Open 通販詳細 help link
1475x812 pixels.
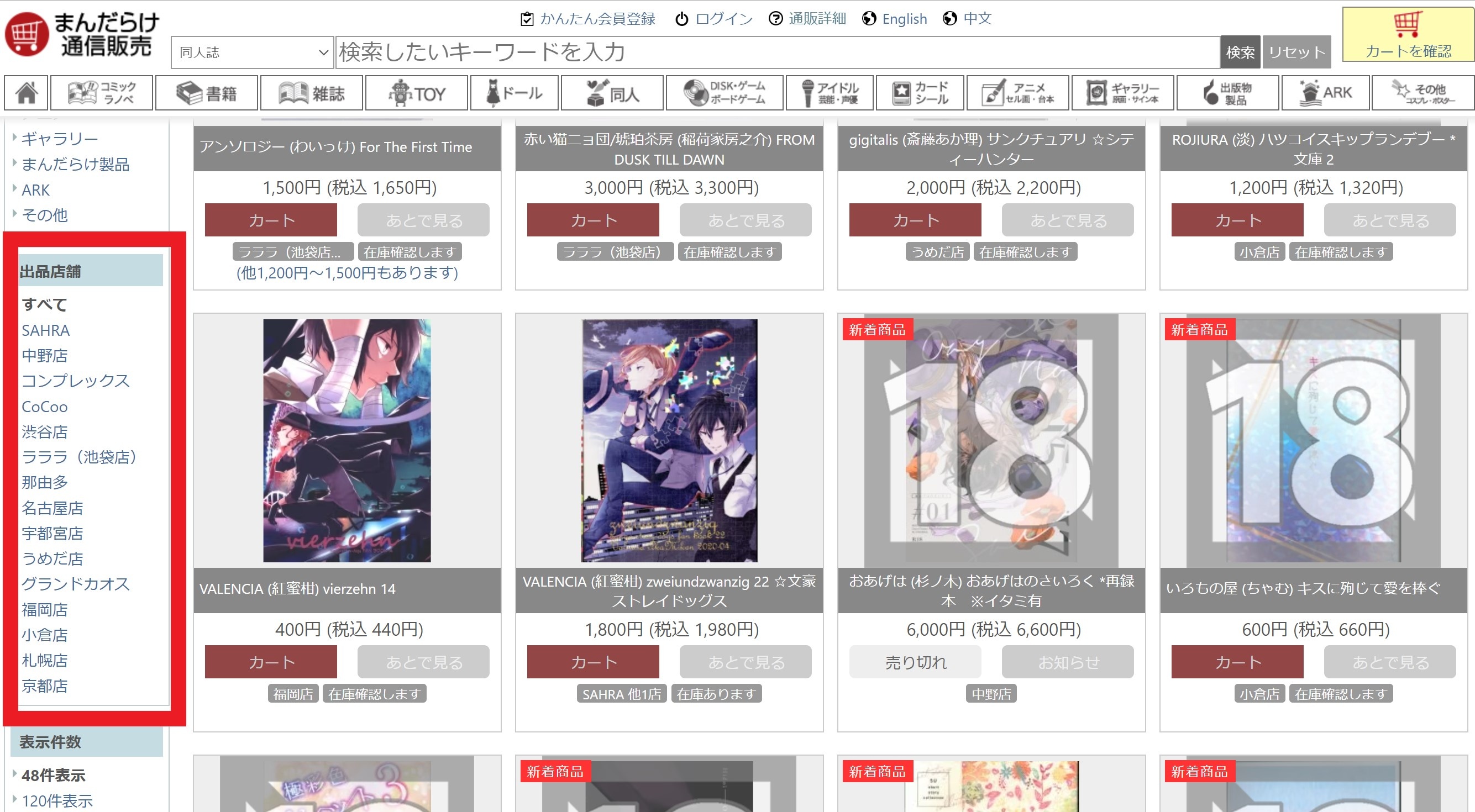(807, 19)
